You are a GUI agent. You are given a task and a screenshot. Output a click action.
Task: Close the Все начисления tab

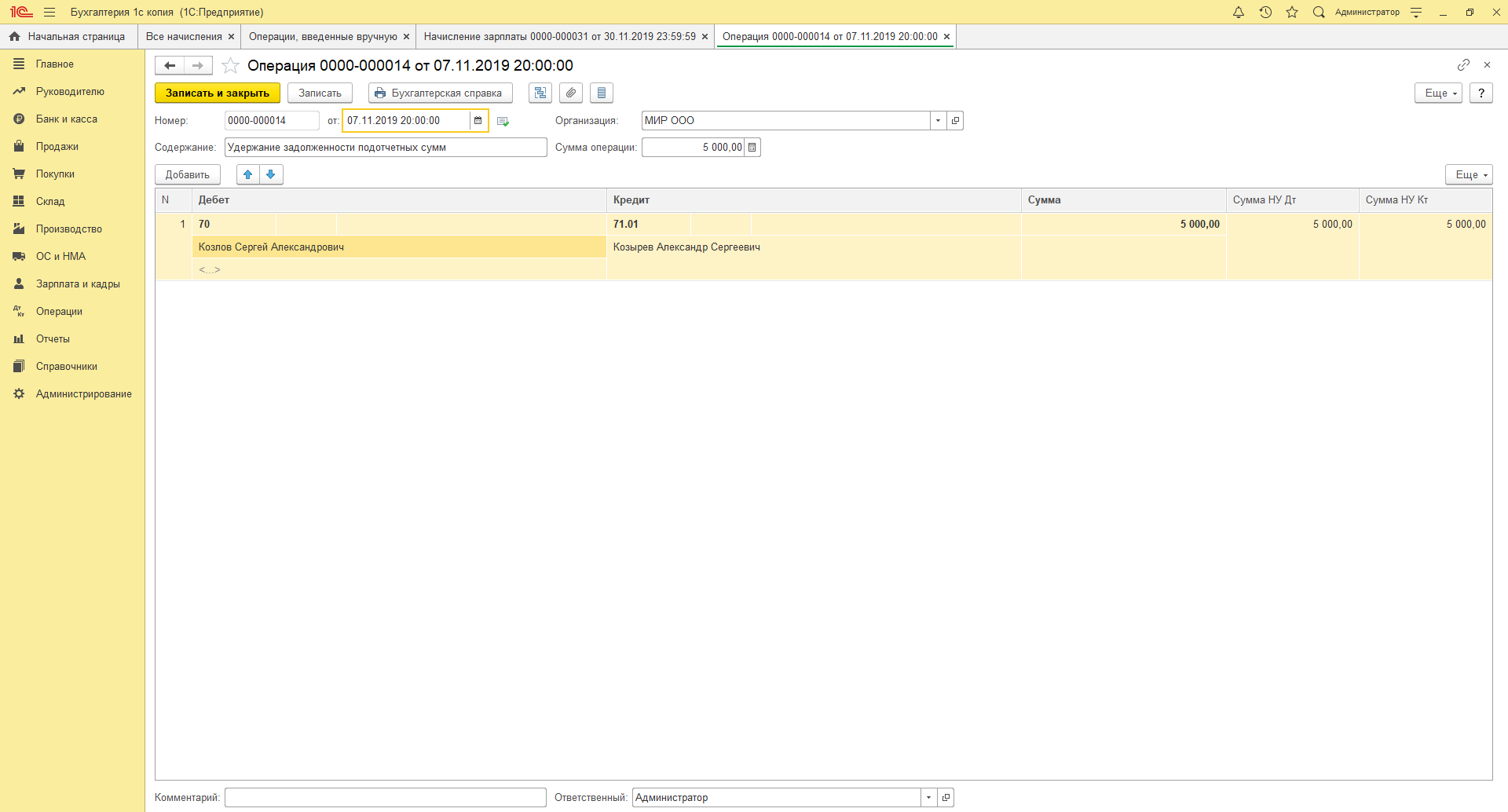click(x=231, y=36)
